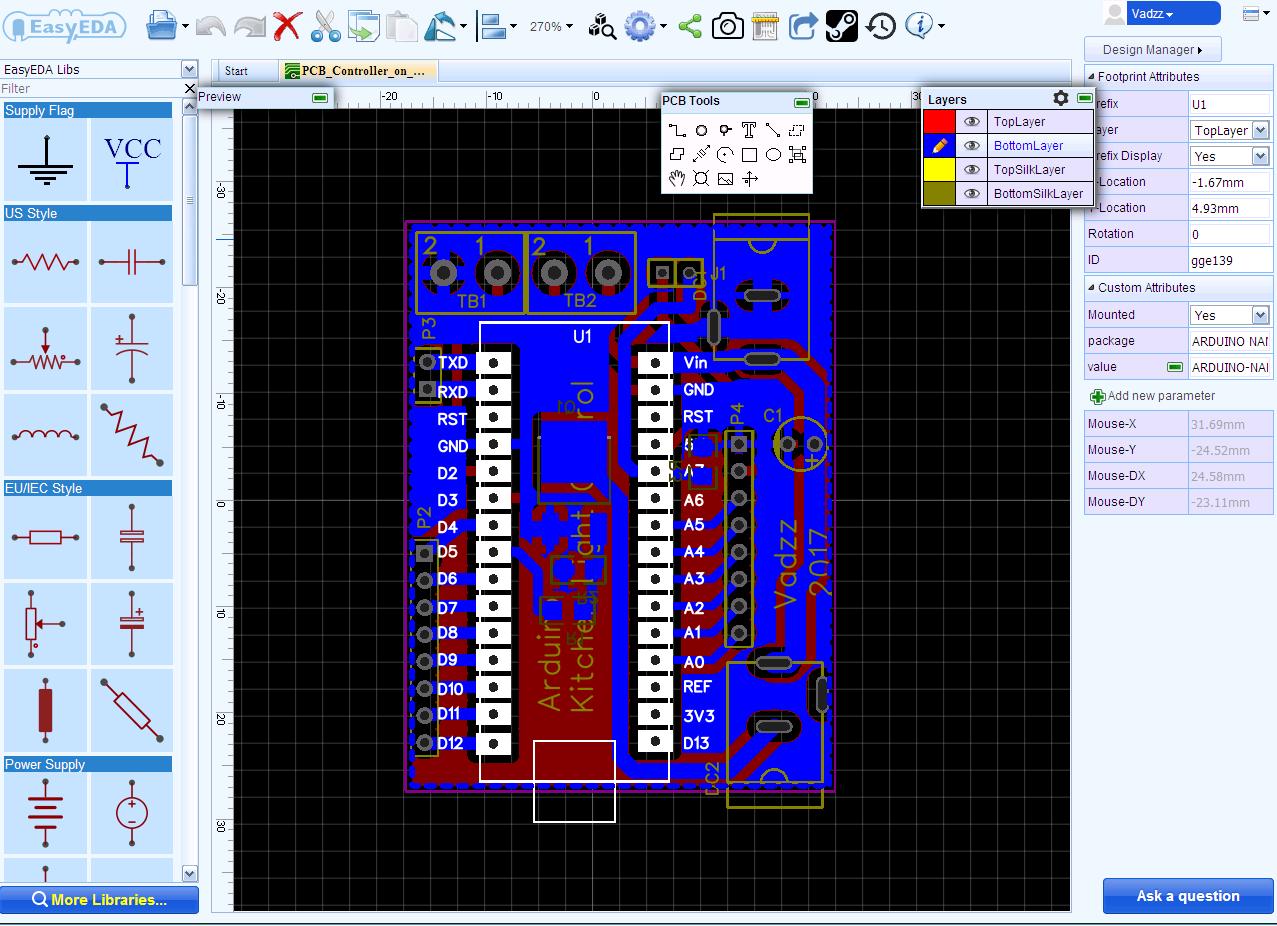
Task: Open the rotate/flip dropdown arrow
Action: 463,27
